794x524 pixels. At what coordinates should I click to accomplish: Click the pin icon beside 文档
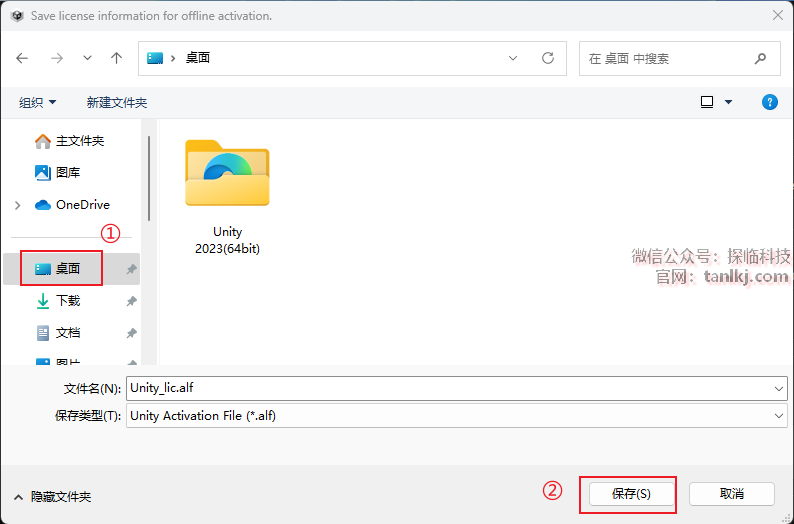coord(131,333)
